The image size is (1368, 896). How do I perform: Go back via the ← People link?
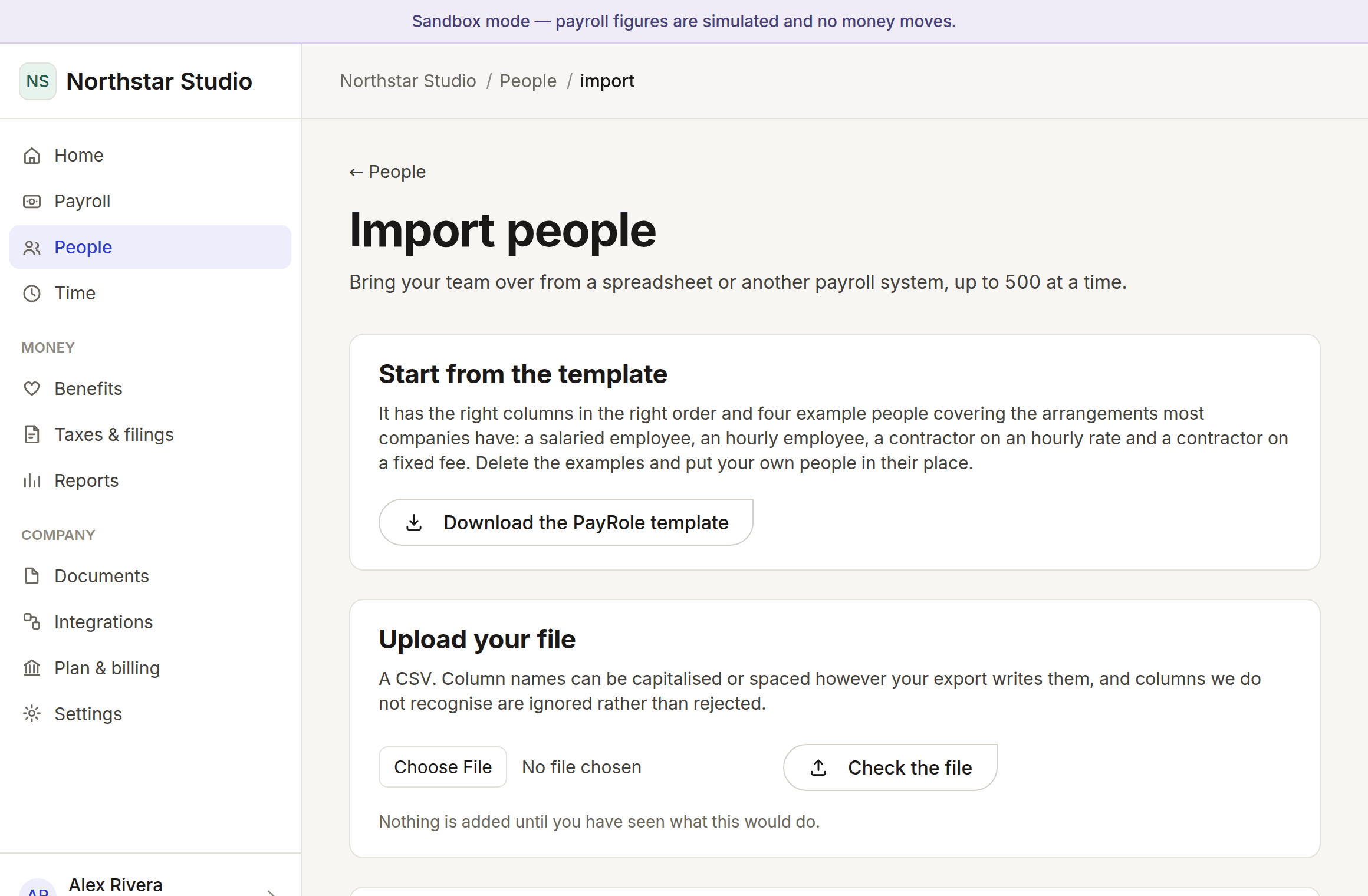(387, 172)
